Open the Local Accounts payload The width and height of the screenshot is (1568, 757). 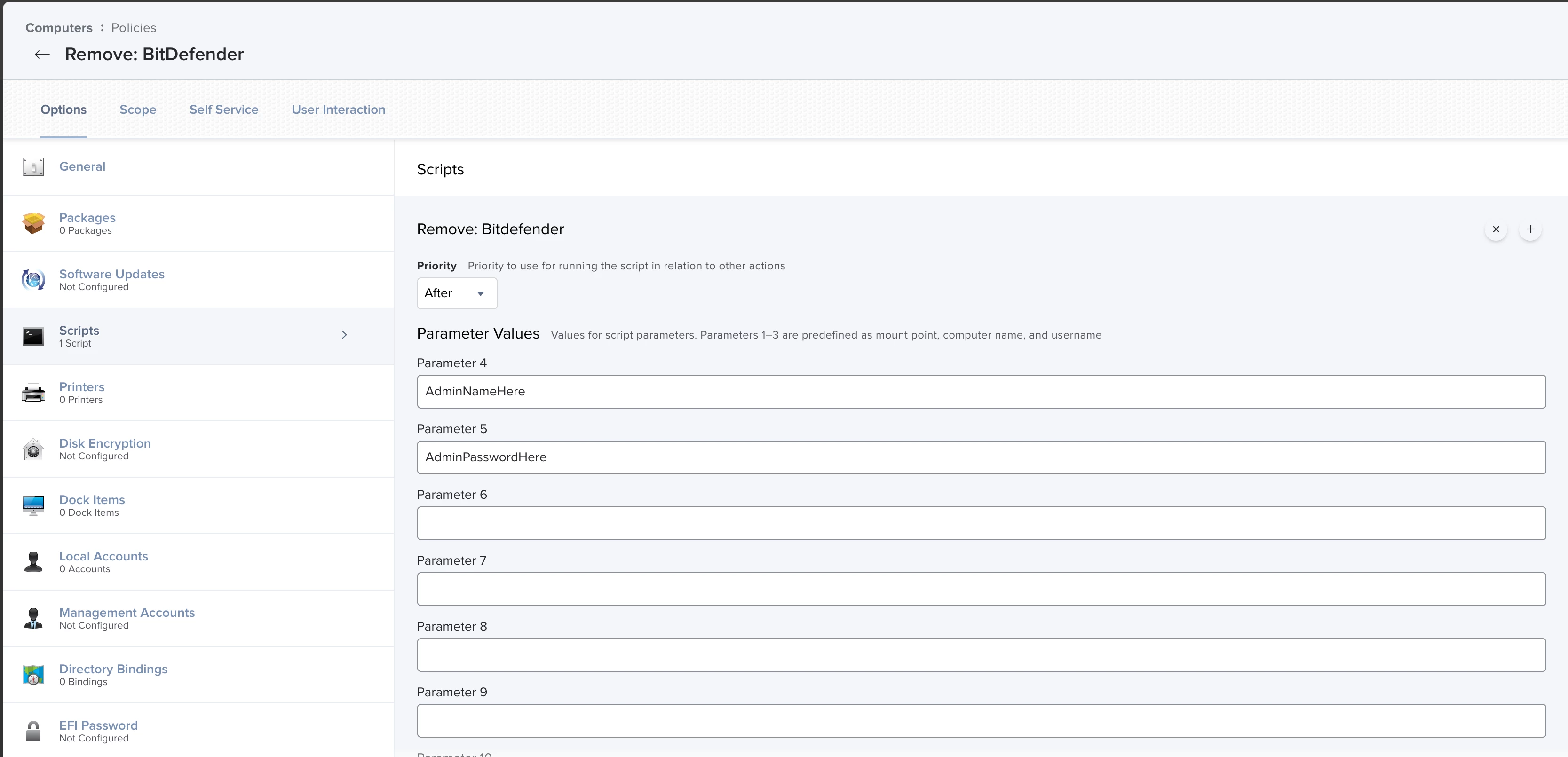tap(198, 562)
